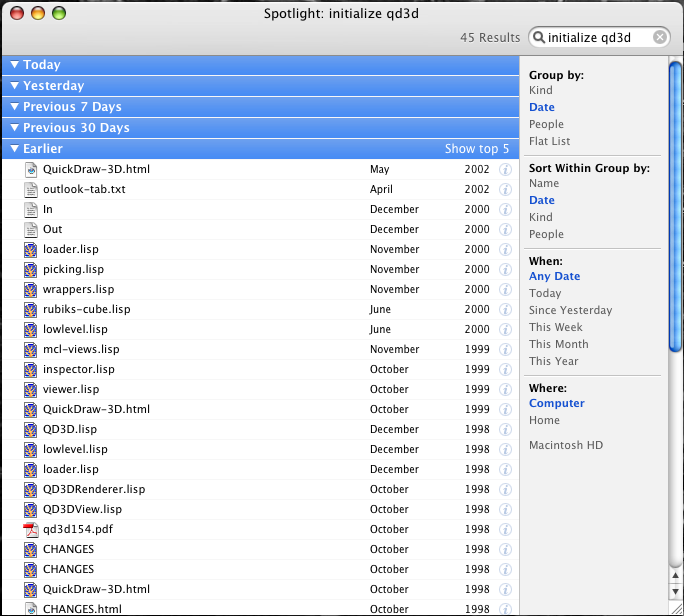Collapse the Earlier group
The image size is (684, 616).
(x=14, y=149)
